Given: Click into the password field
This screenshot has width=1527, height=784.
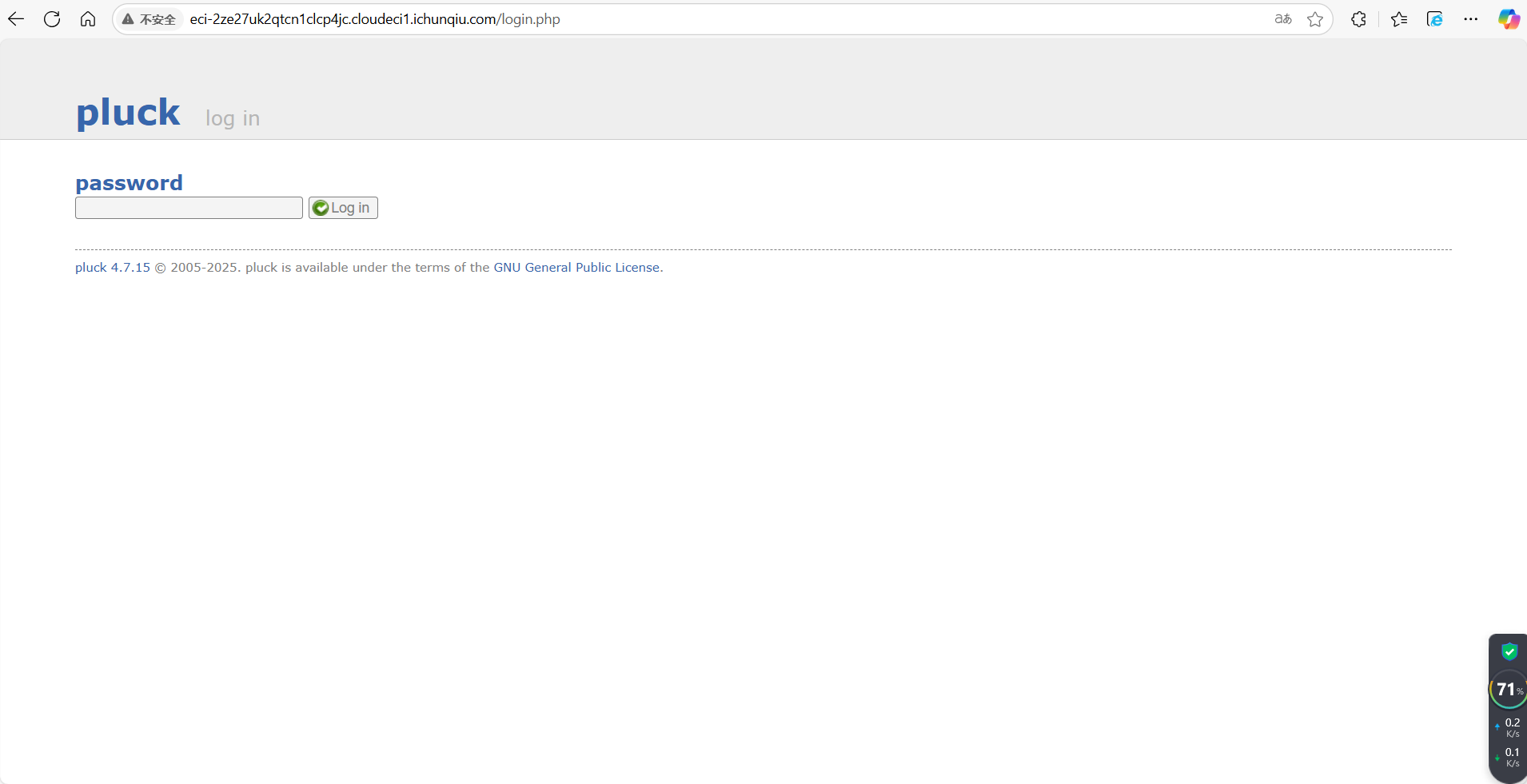Looking at the screenshot, I should (x=189, y=208).
